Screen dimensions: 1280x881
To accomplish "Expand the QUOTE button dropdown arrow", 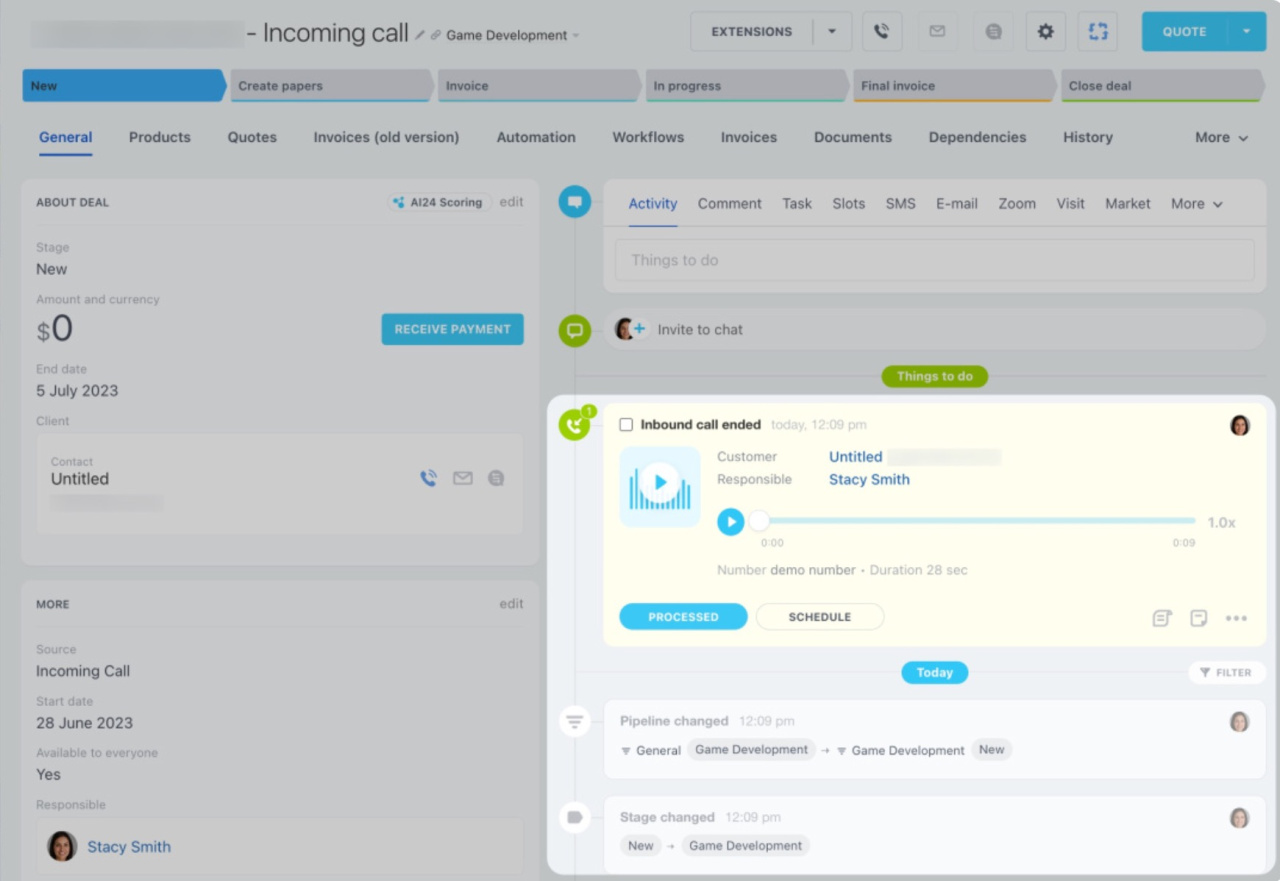I will tap(1246, 32).
